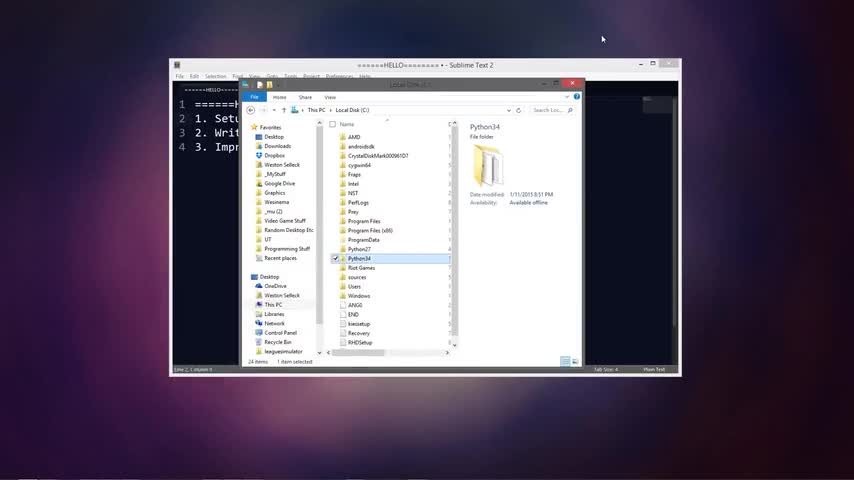
Task: Open Selection menu in Sublime Text
Action: point(215,76)
